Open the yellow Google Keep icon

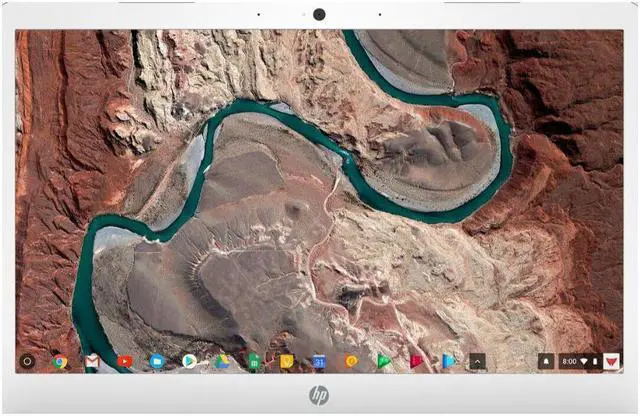click(286, 361)
